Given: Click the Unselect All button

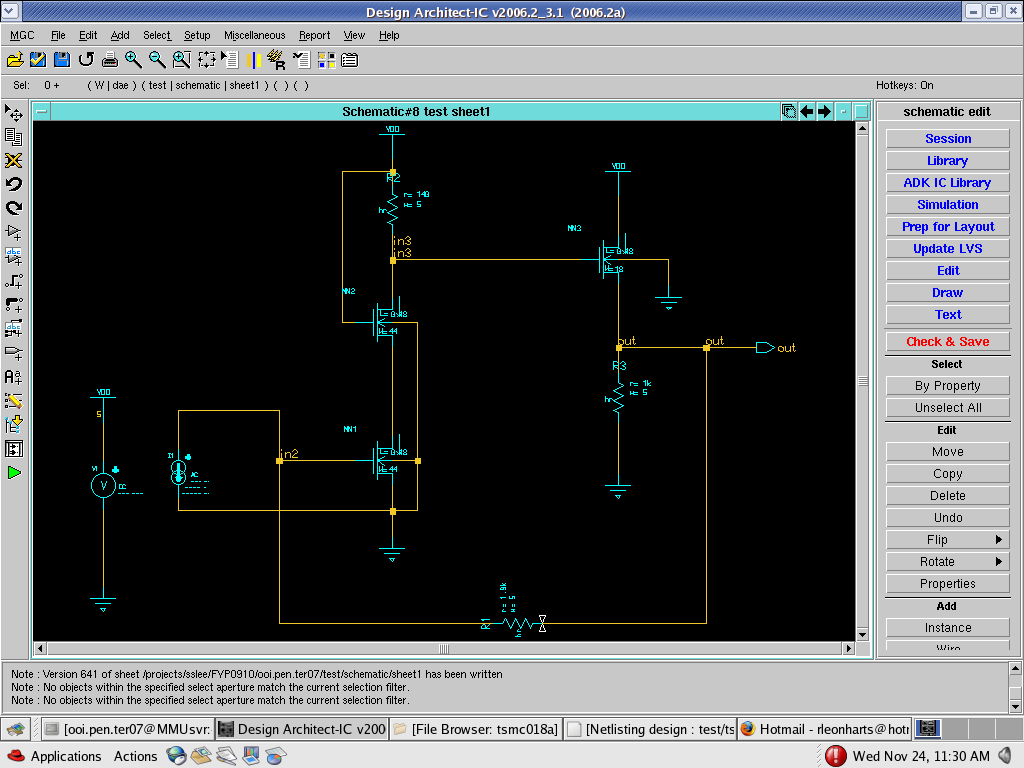Looking at the screenshot, I should (x=947, y=408).
